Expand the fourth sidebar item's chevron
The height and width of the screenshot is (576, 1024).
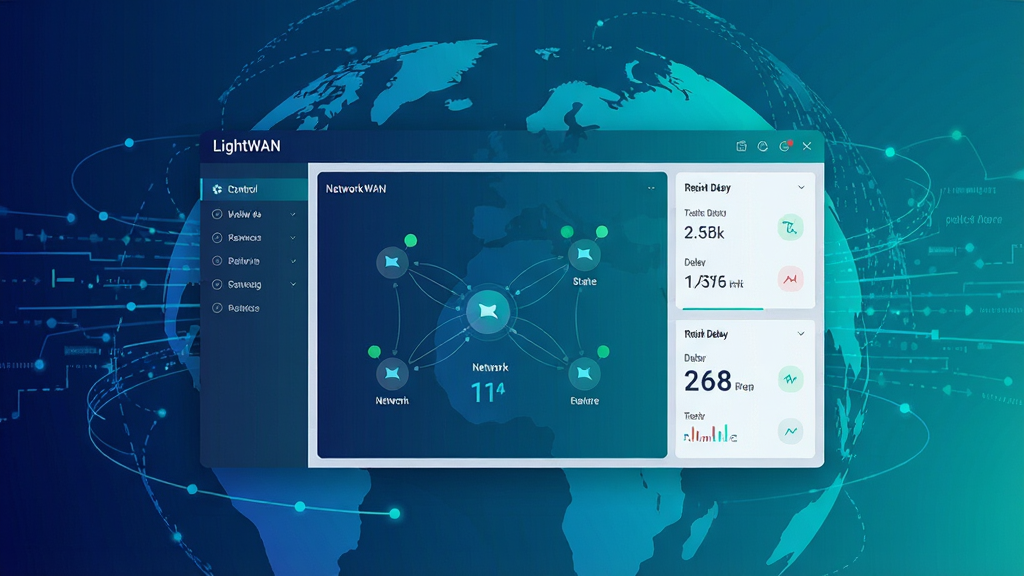pos(293,261)
